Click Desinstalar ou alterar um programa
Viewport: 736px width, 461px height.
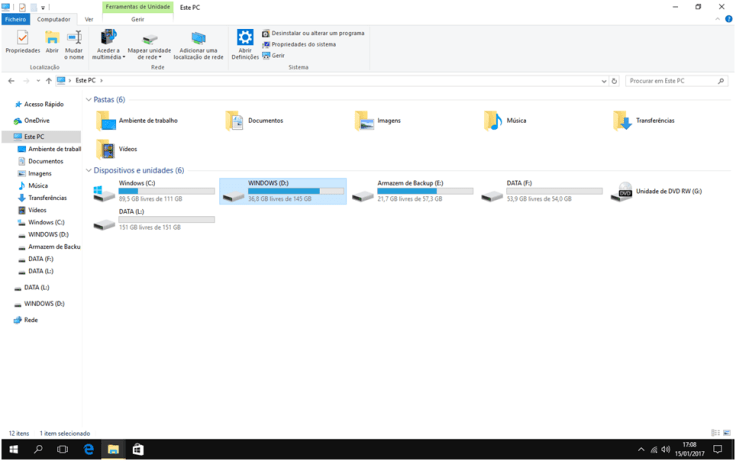[312, 33]
